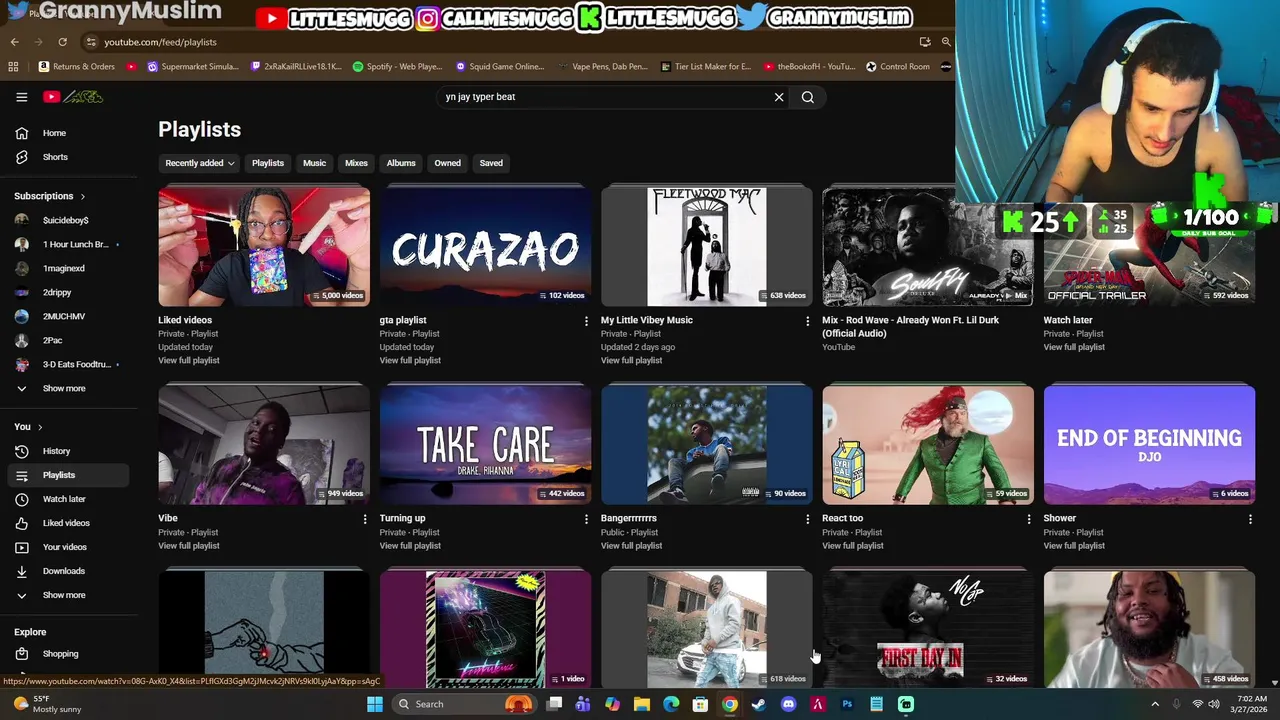Image resolution: width=1280 pixels, height=720 pixels.
Task: Show more items under Downloads
Action: point(66,595)
